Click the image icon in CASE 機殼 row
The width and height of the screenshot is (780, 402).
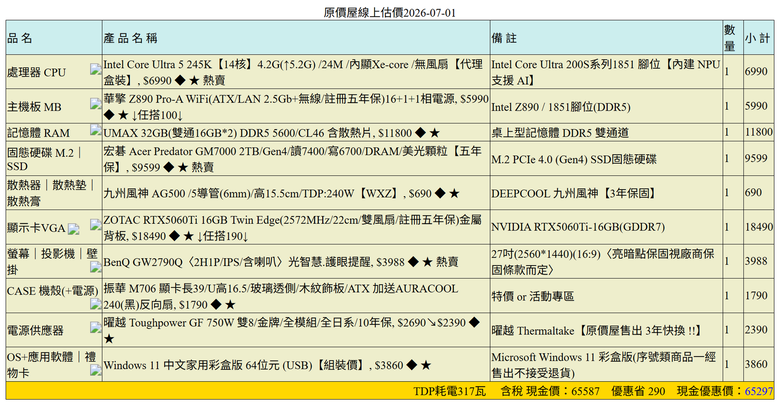point(96,304)
